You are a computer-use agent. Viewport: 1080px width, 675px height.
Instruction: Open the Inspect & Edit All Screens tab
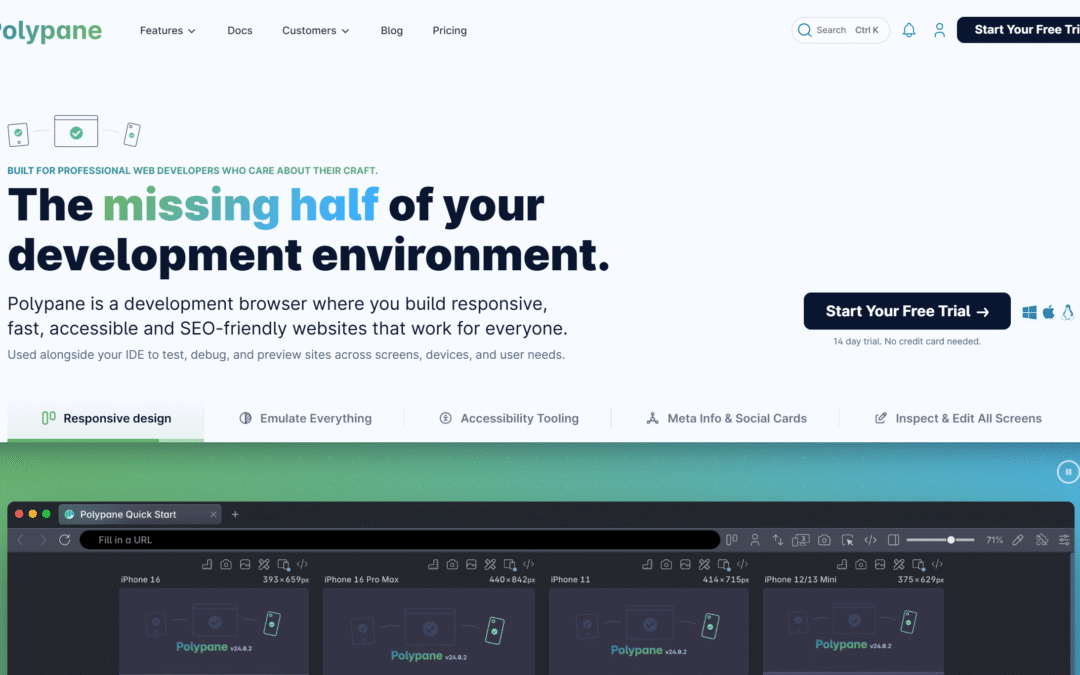(x=958, y=418)
